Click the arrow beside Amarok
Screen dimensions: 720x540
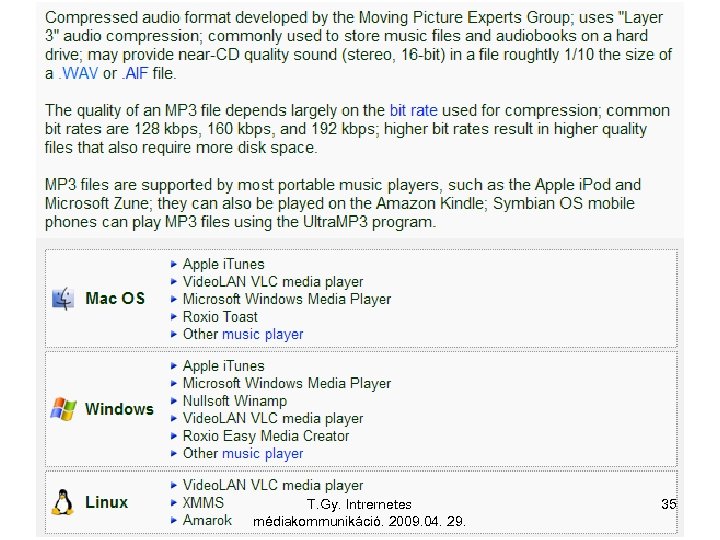pos(174,521)
